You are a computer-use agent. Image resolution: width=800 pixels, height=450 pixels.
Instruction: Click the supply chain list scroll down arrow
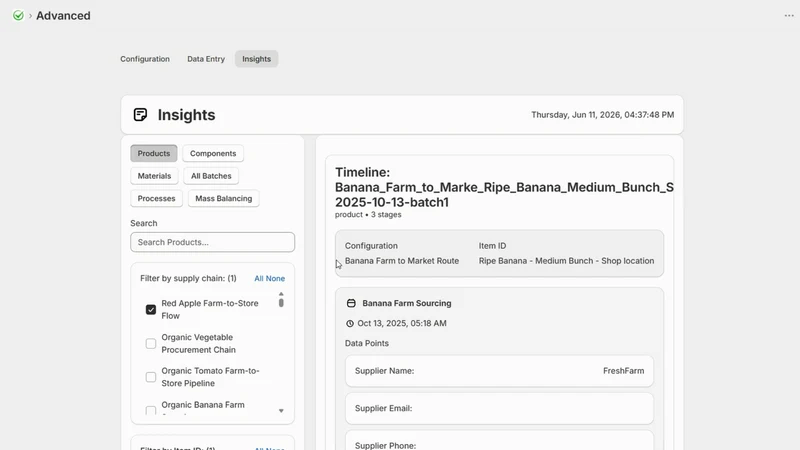pyautogui.click(x=281, y=411)
